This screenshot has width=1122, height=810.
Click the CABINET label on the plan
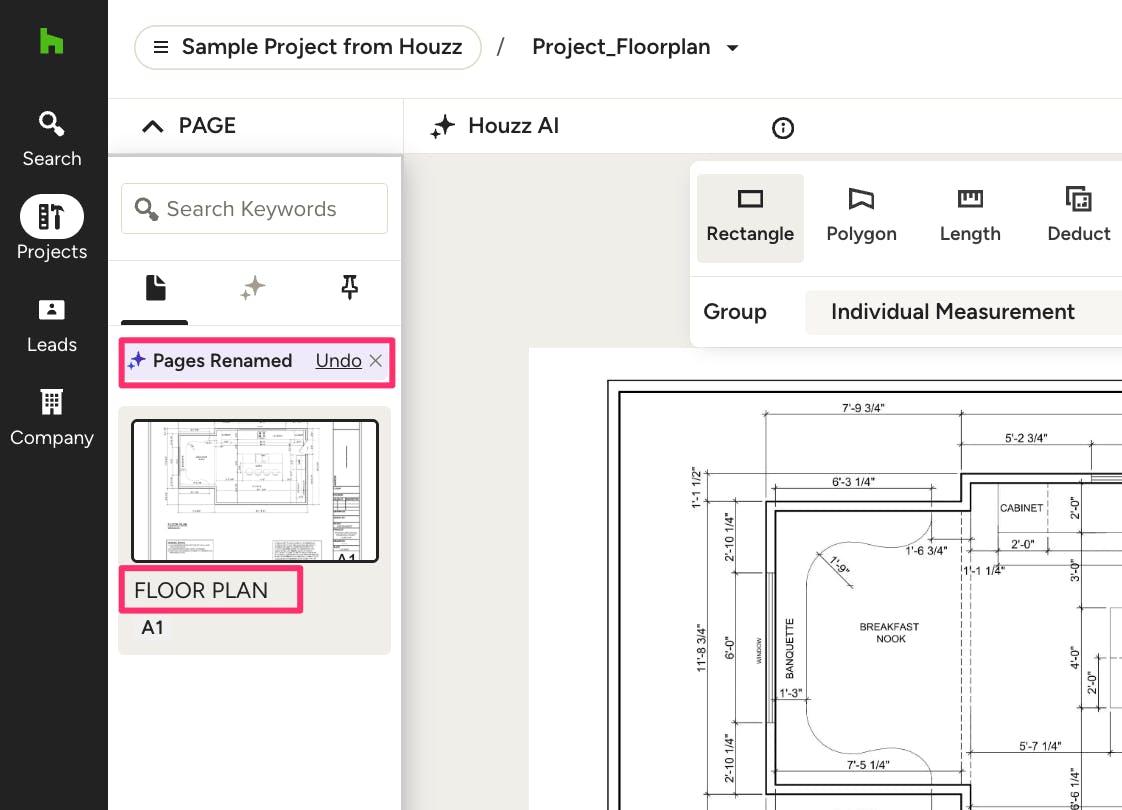[x=1021, y=508]
